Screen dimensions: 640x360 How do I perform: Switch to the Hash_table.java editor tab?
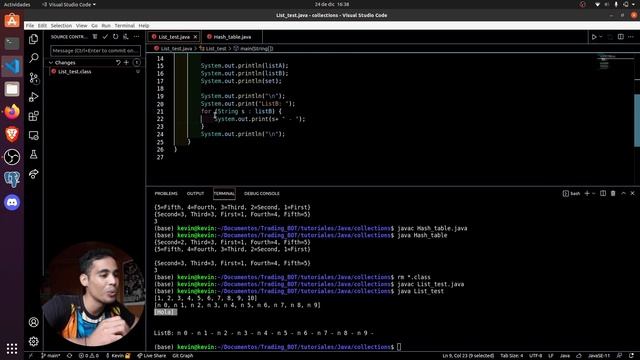232,37
